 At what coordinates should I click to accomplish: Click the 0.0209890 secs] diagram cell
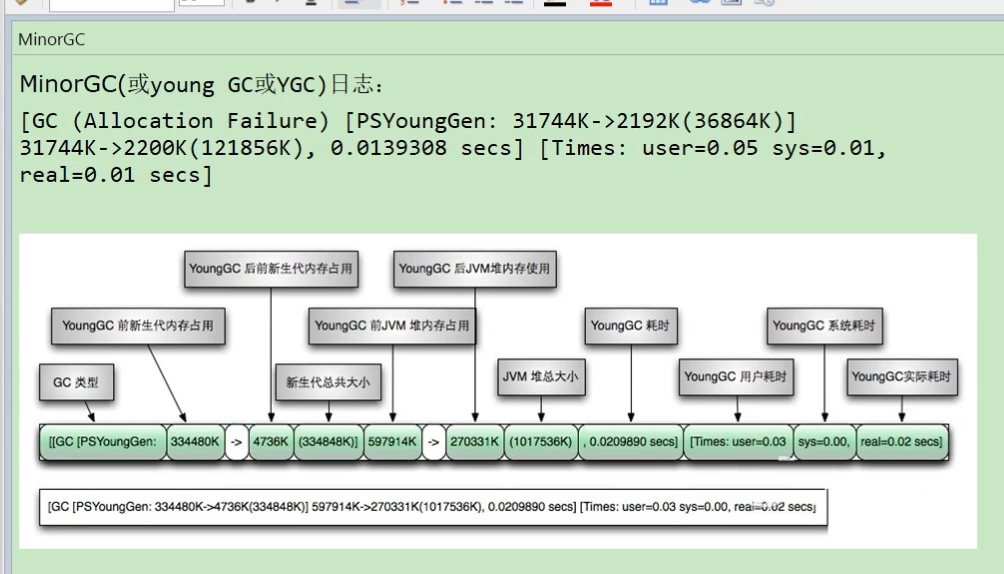(631, 442)
